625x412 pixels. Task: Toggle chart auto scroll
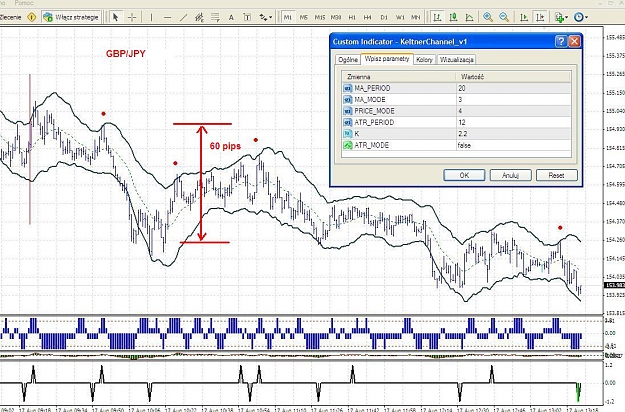525,17
